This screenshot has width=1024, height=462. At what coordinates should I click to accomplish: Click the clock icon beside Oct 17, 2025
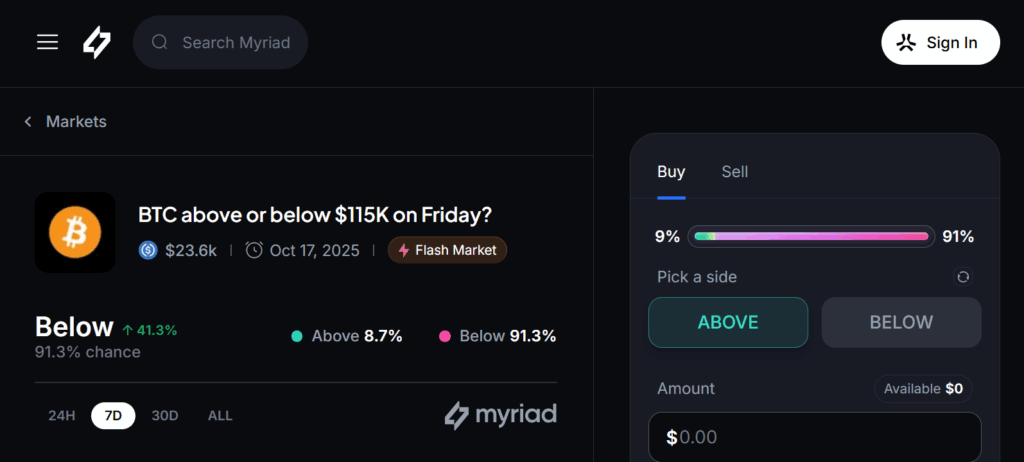[x=254, y=250]
